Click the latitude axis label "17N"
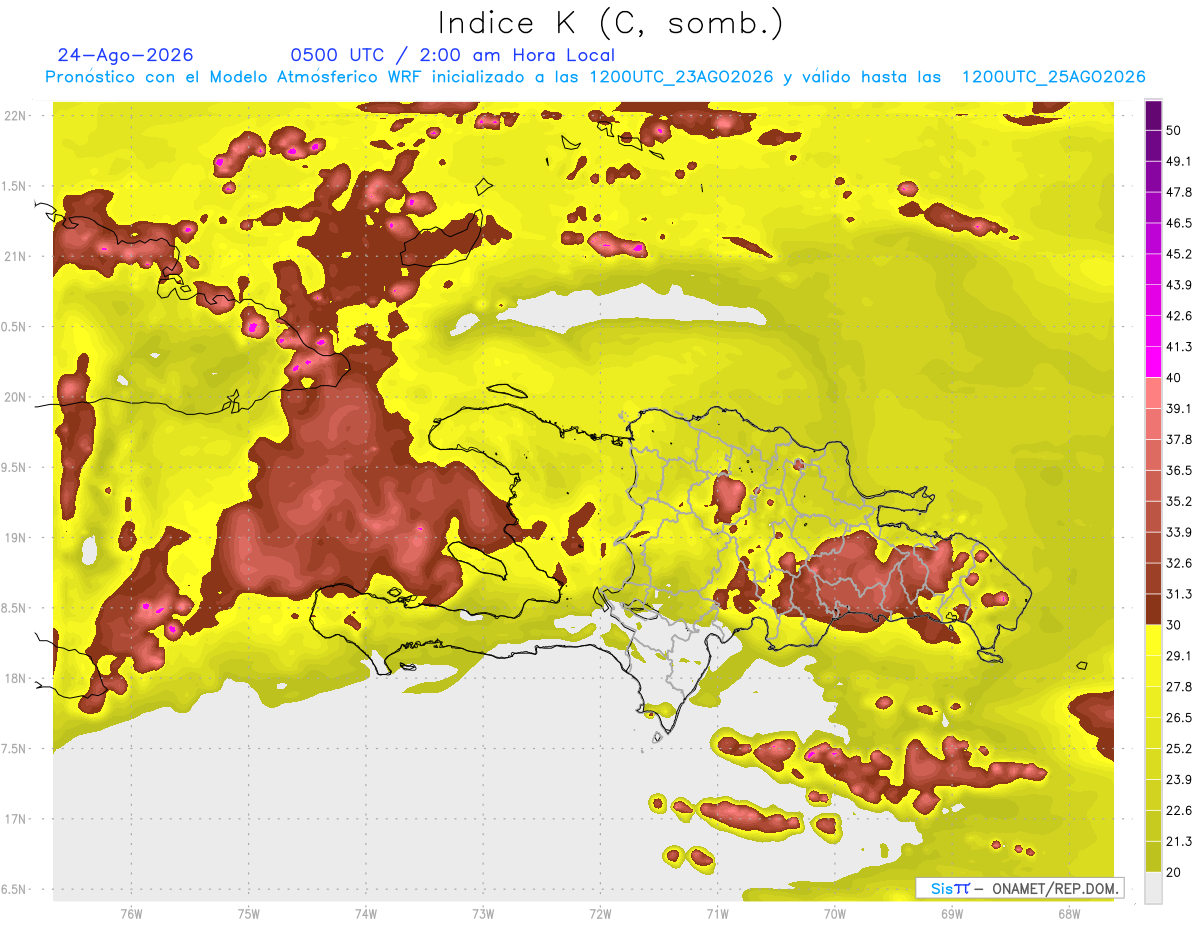The image size is (1200, 927). pyautogui.click(x=17, y=820)
